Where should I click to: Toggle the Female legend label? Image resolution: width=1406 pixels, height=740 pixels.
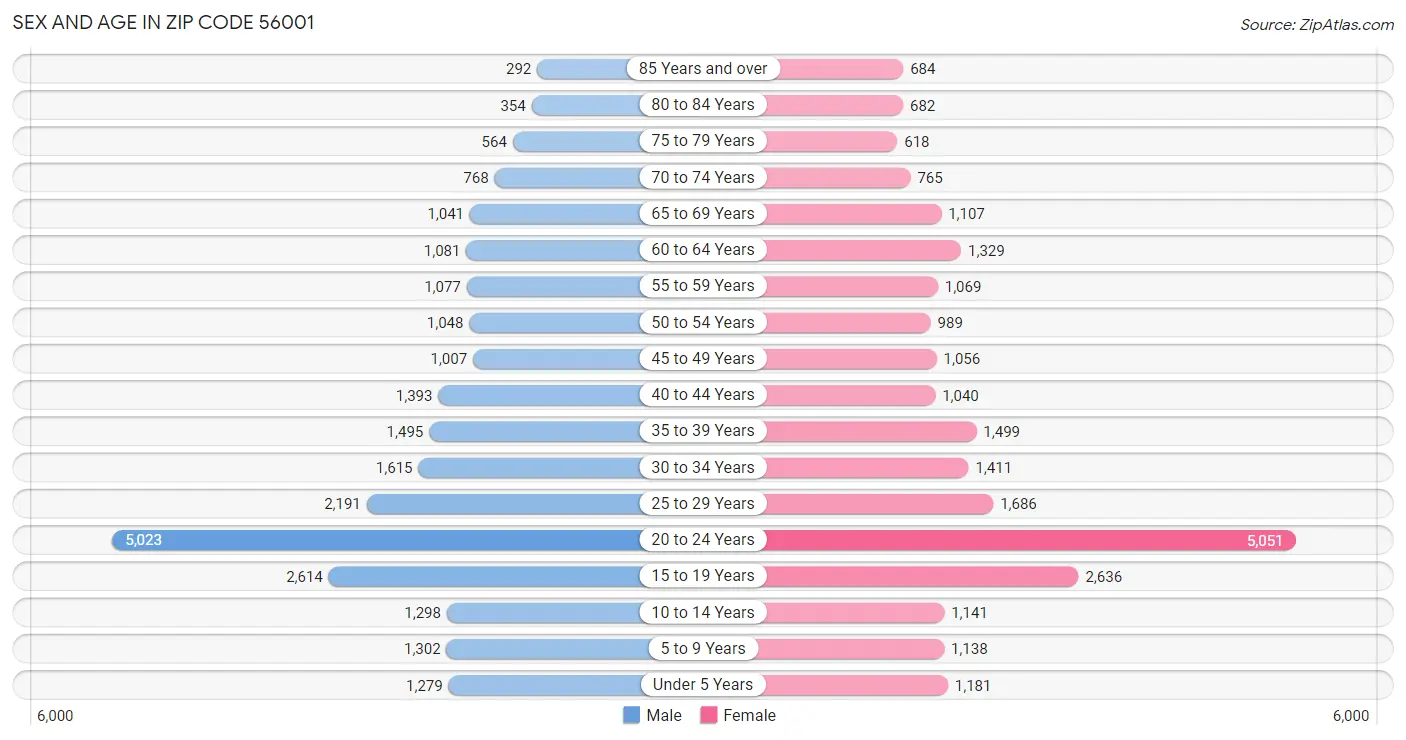[750, 715]
